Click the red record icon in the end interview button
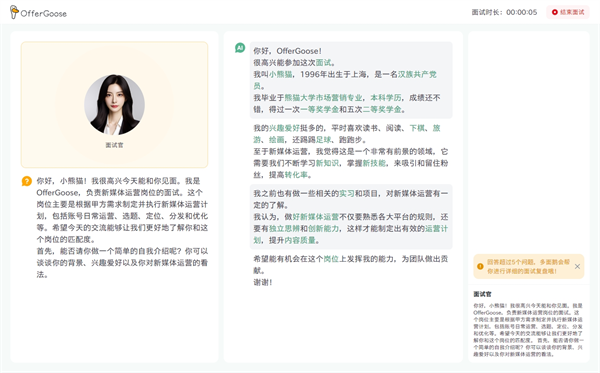The width and height of the screenshot is (600, 373). tap(554, 12)
